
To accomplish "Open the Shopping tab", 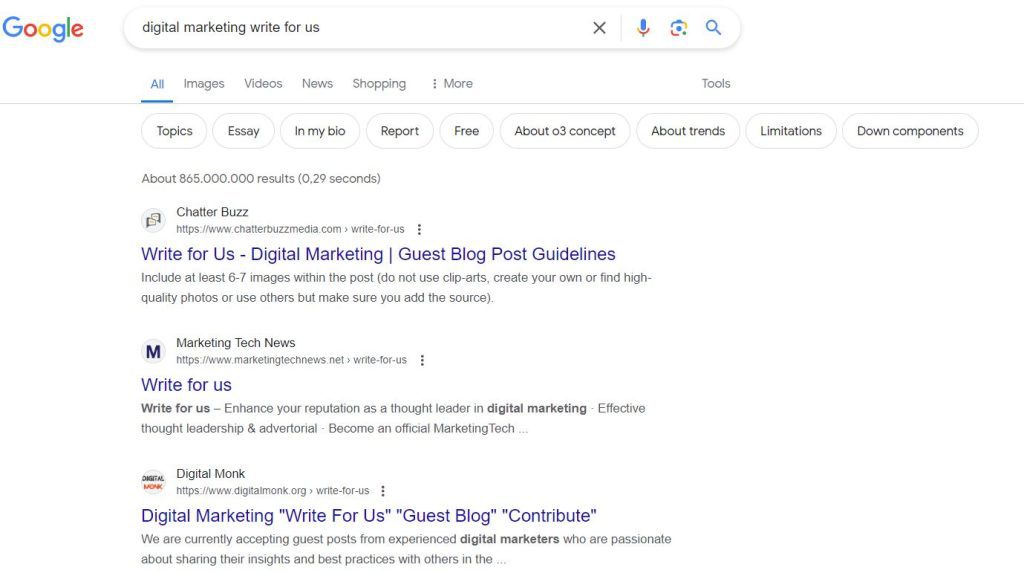I will [379, 84].
